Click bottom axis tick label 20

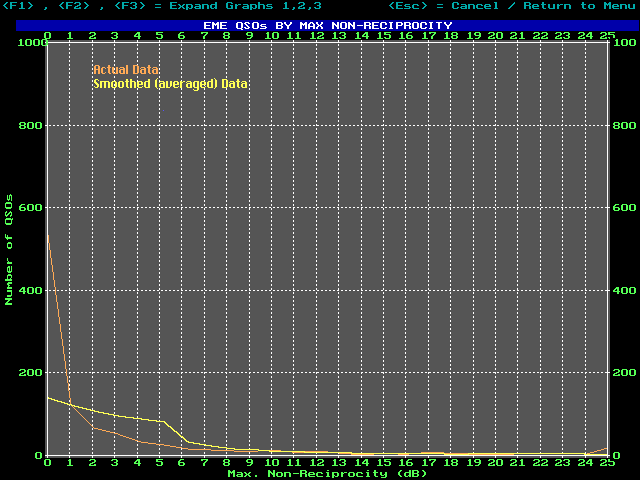tap(496, 463)
